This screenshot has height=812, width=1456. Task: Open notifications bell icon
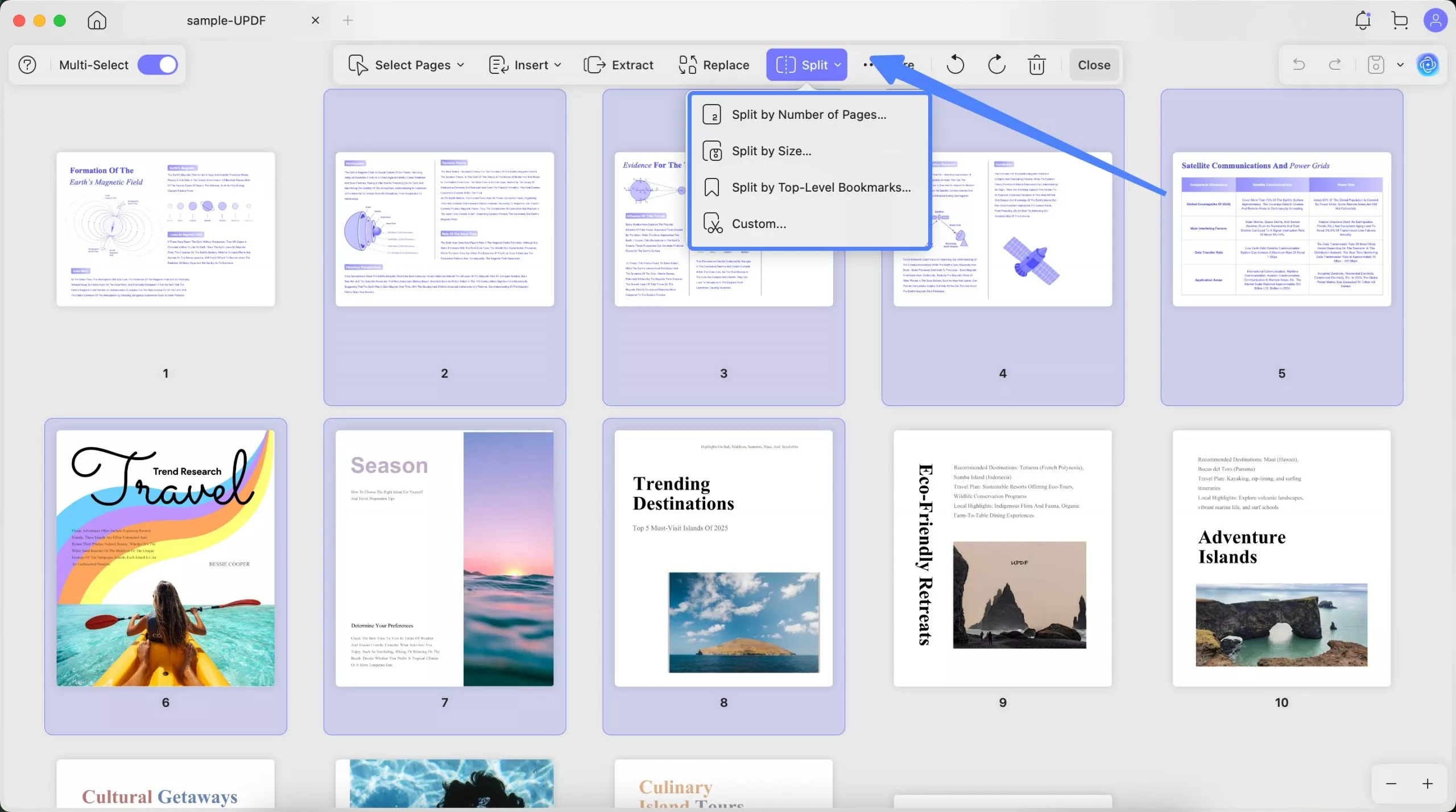(x=1363, y=20)
